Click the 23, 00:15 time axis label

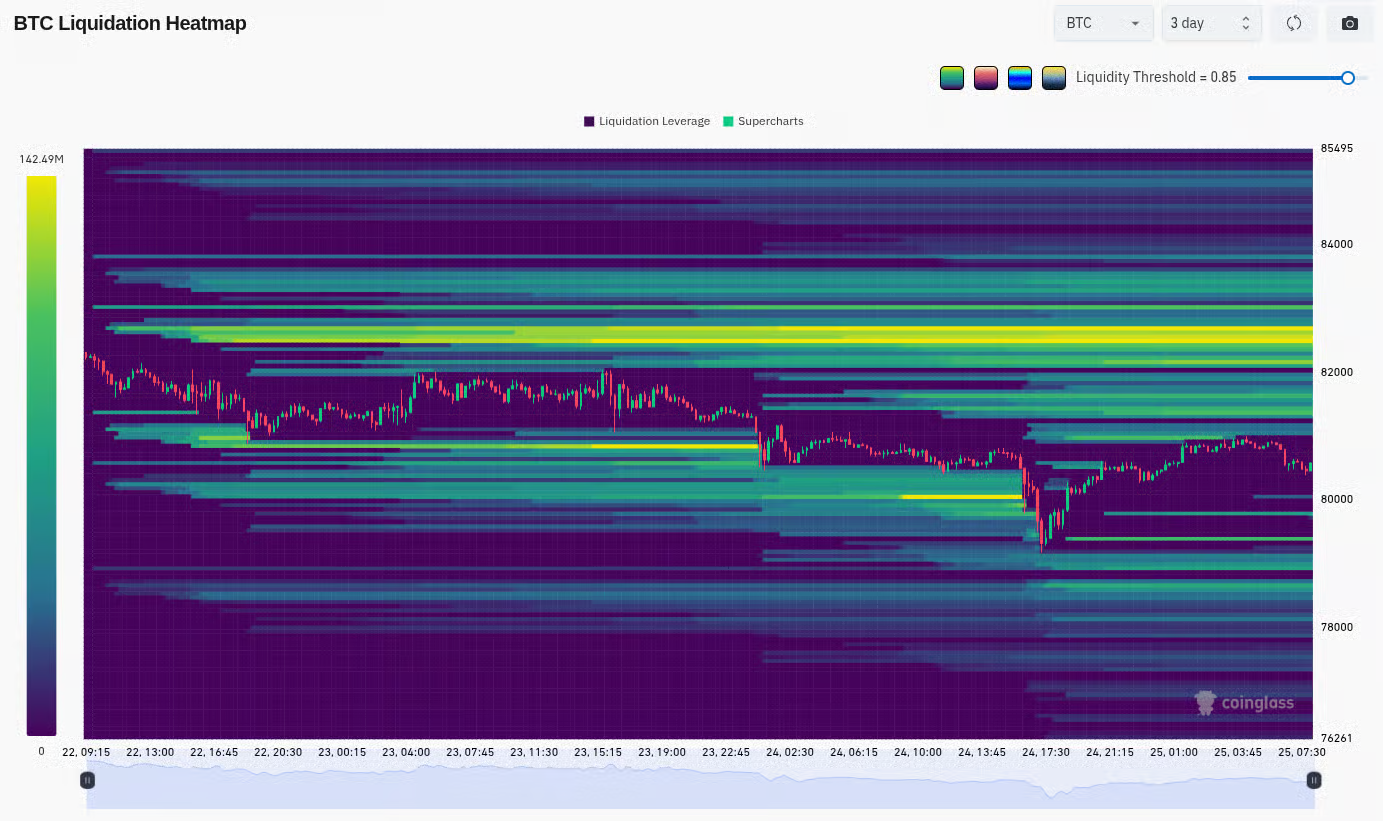(341, 752)
